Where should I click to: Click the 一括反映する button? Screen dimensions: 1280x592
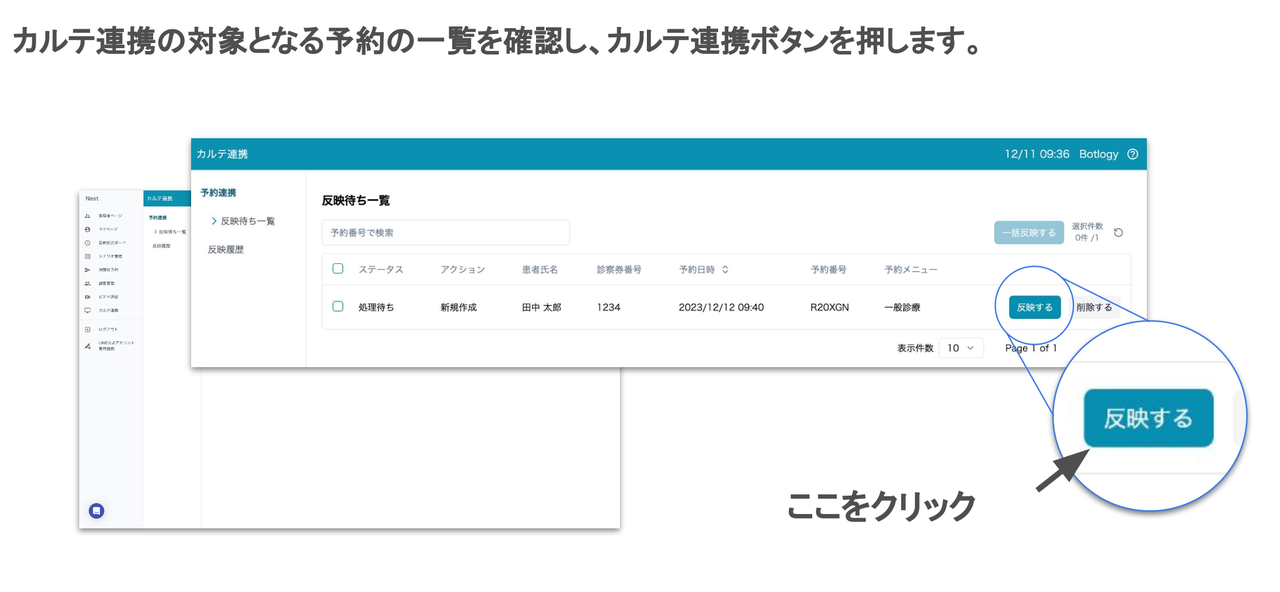coord(1029,233)
